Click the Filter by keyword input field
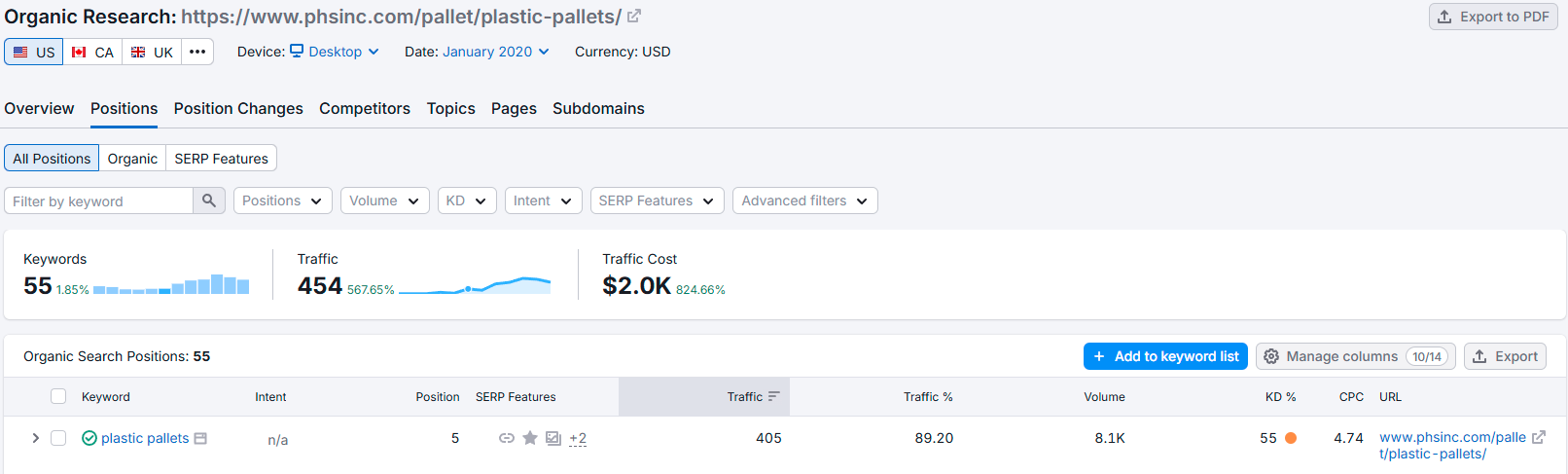The width and height of the screenshot is (1568, 474). (x=98, y=201)
